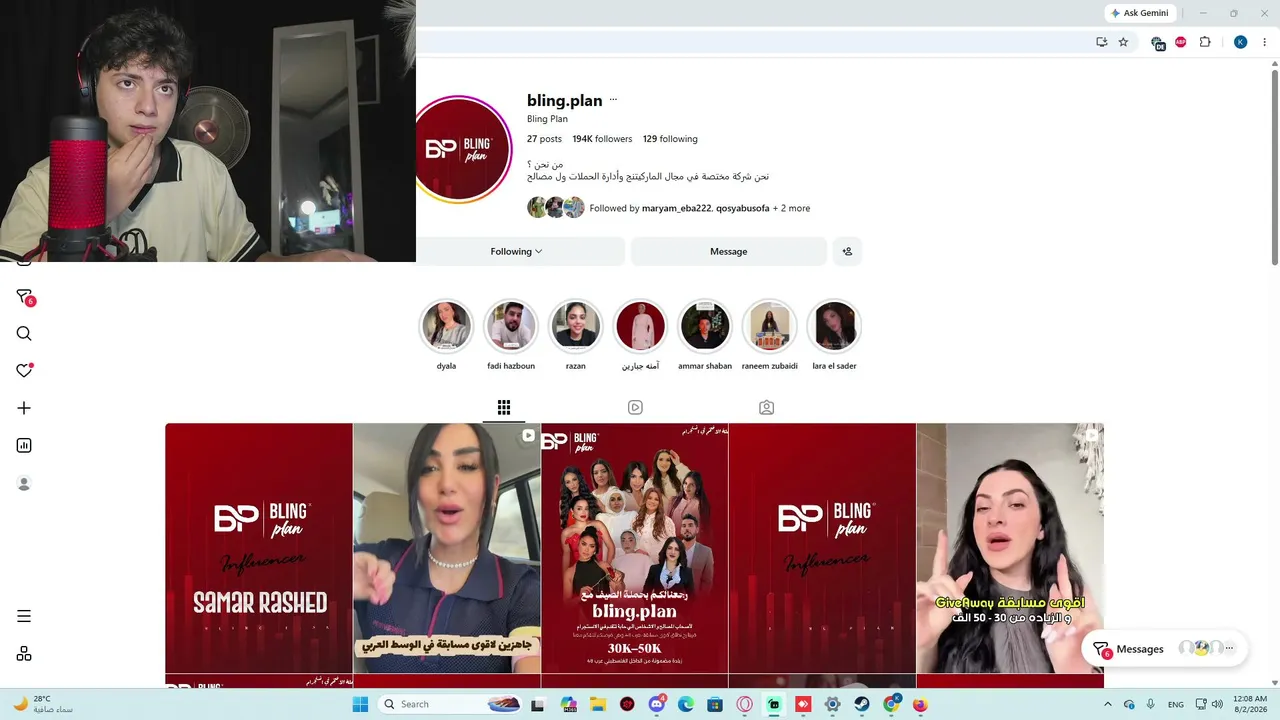This screenshot has height=720, width=1280.
Task: Show hidden system tray icons
Action: 1109,704
